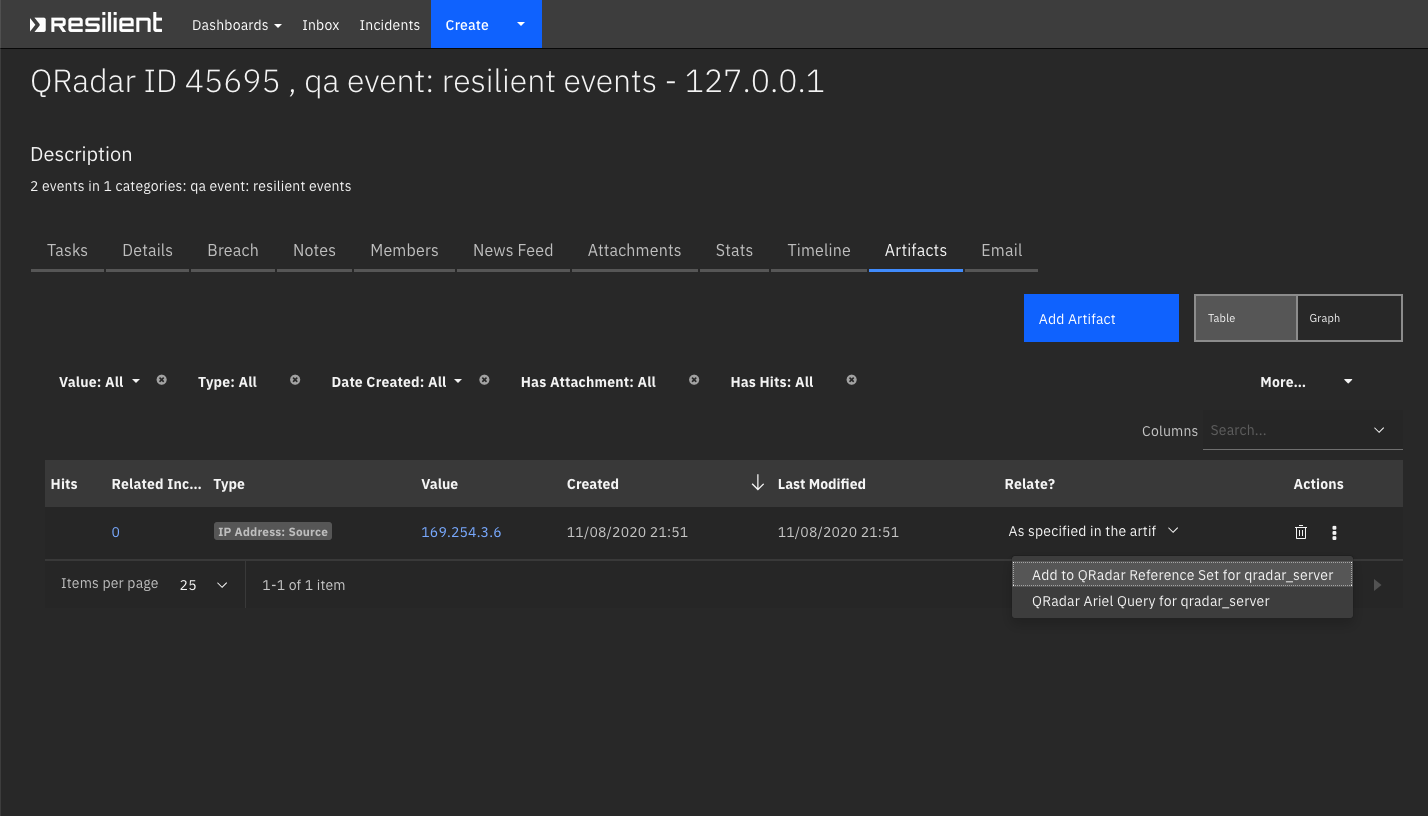Remove the Has Hits filter
1428x816 pixels.
851,380
